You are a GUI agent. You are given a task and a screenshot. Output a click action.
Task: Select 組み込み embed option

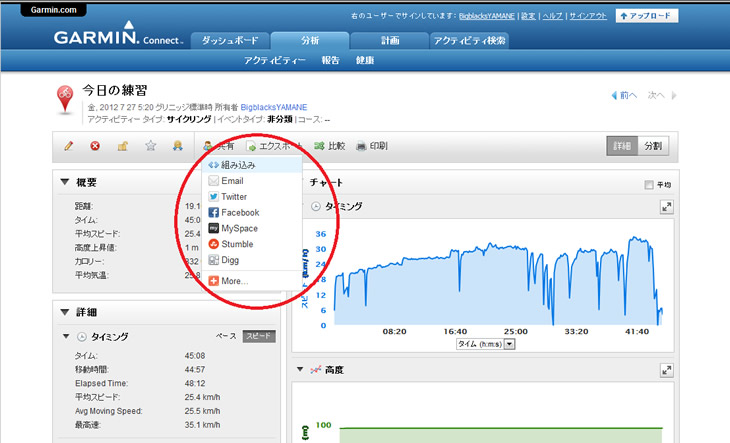[252, 165]
